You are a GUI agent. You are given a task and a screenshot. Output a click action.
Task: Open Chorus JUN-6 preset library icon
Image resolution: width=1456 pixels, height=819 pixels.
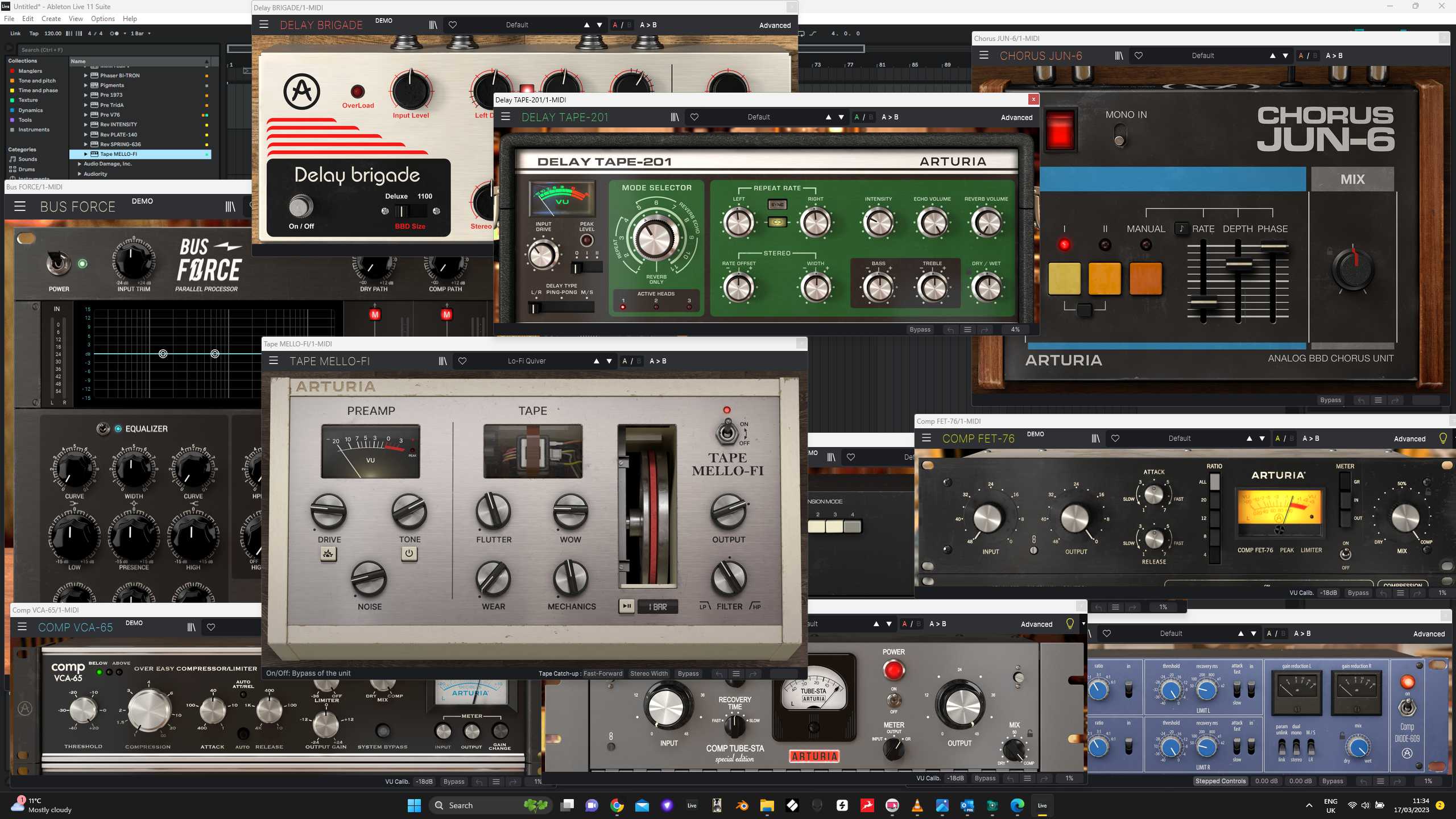(1119, 55)
